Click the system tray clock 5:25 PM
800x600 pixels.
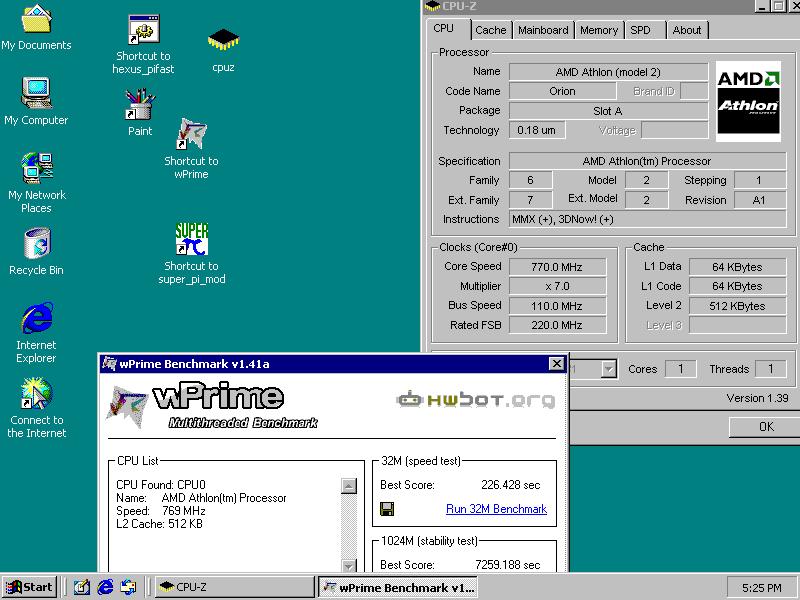click(761, 588)
